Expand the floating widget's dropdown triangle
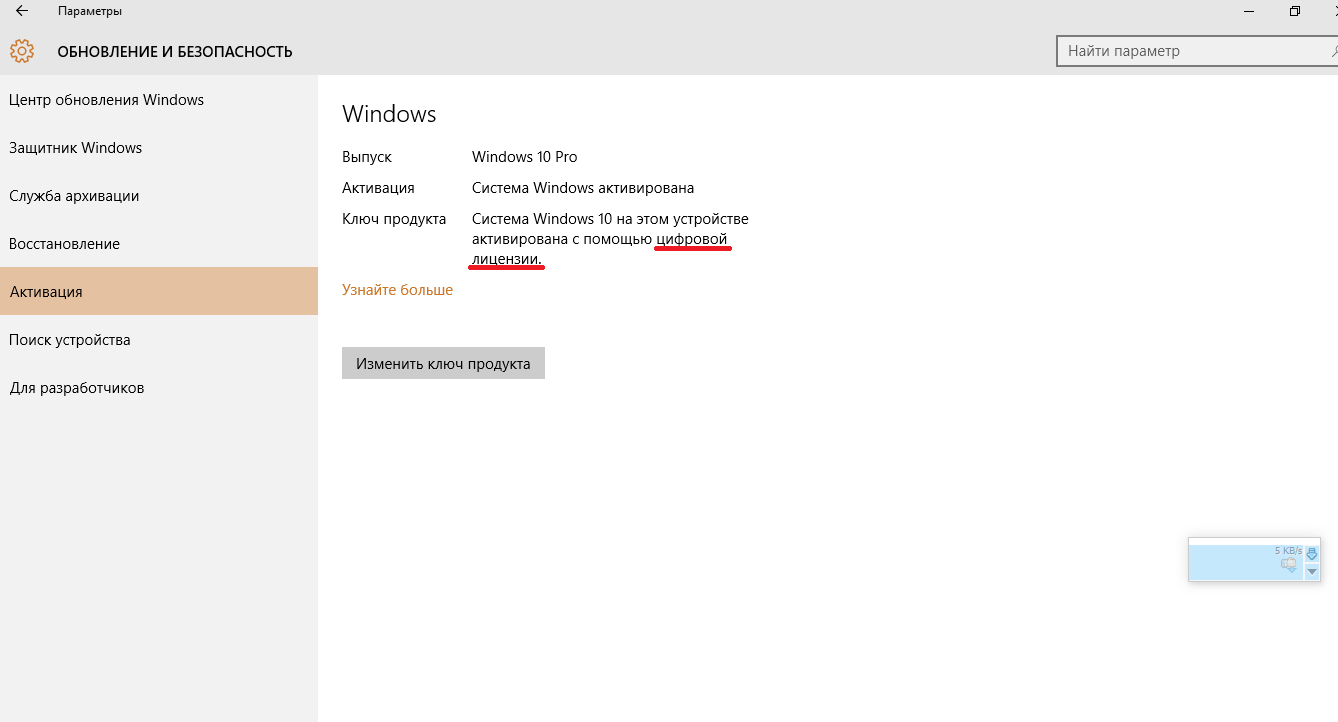 click(1312, 571)
